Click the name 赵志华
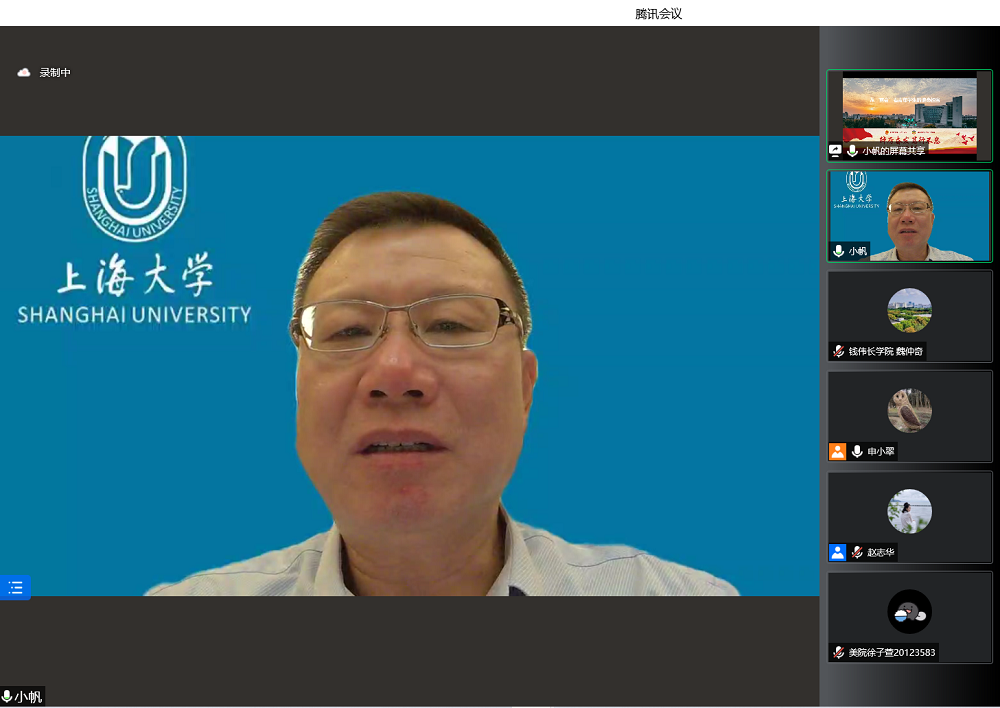This screenshot has height=708, width=1000. click(881, 552)
